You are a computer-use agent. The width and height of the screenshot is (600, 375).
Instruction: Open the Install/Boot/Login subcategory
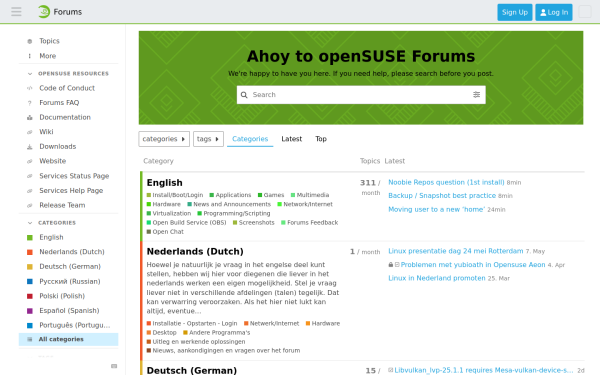(175, 195)
